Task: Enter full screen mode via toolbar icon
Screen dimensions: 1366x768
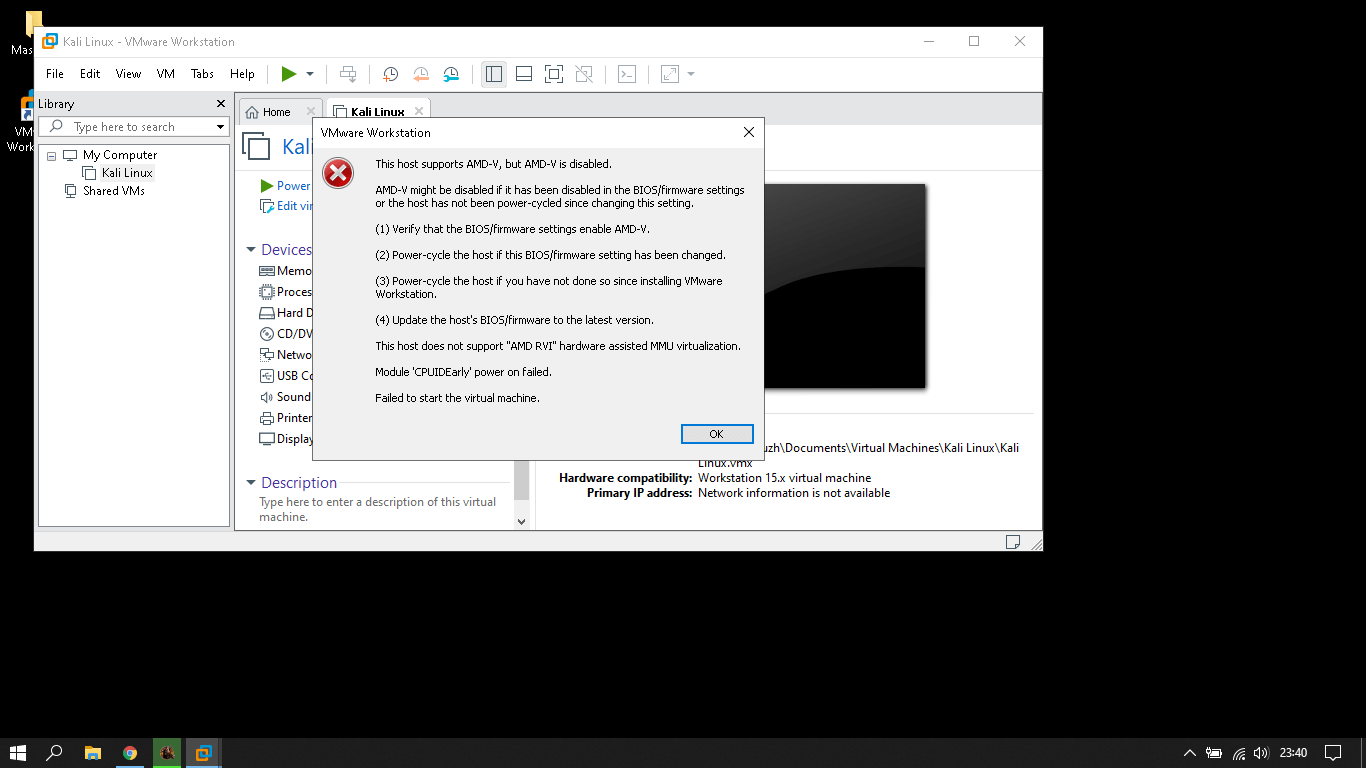Action: tap(554, 74)
